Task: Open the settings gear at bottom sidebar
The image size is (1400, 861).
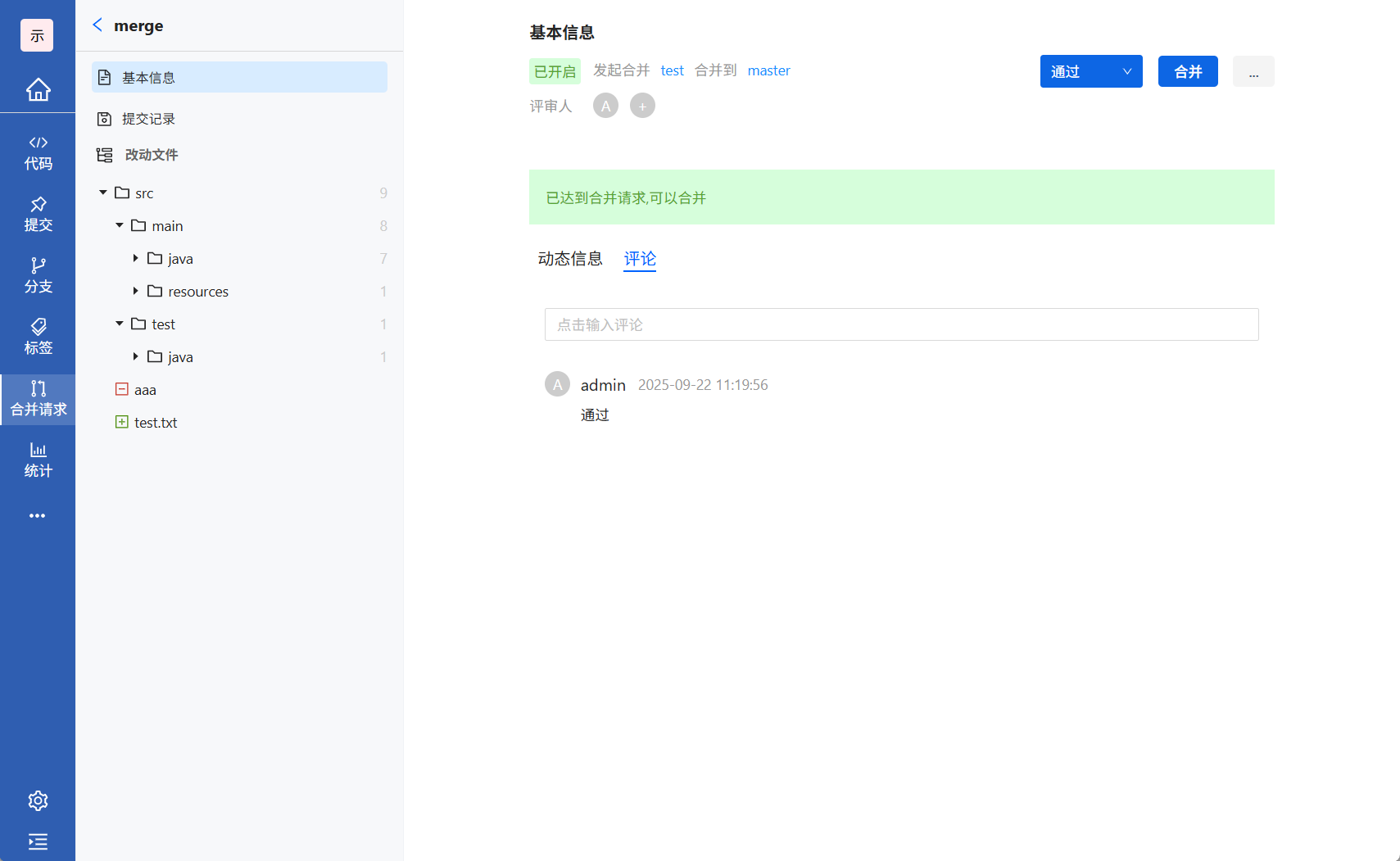Action: (38, 800)
